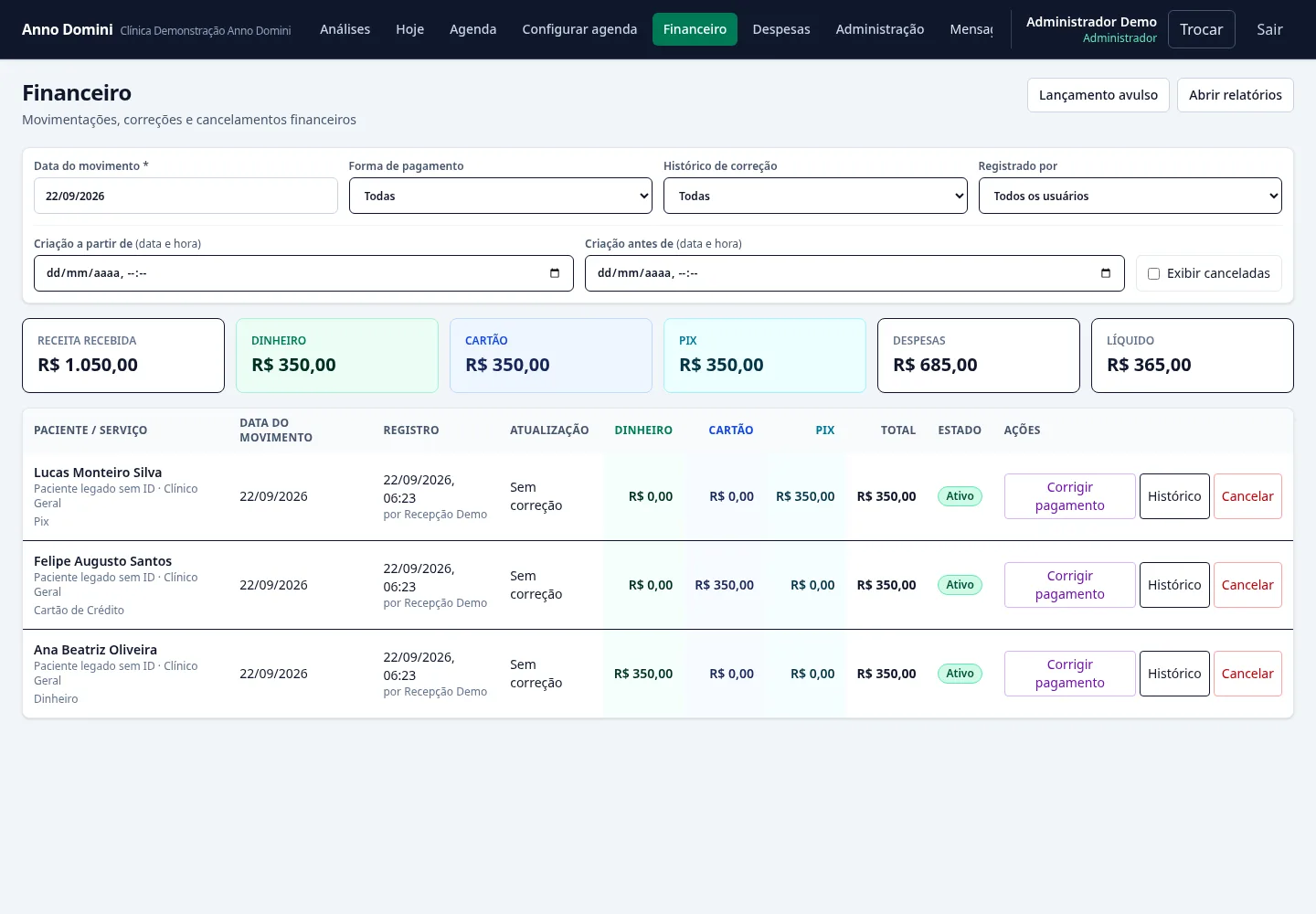Cancel Lucas Monteiro Silva's transaction
1316x914 pixels.
[x=1247, y=496]
